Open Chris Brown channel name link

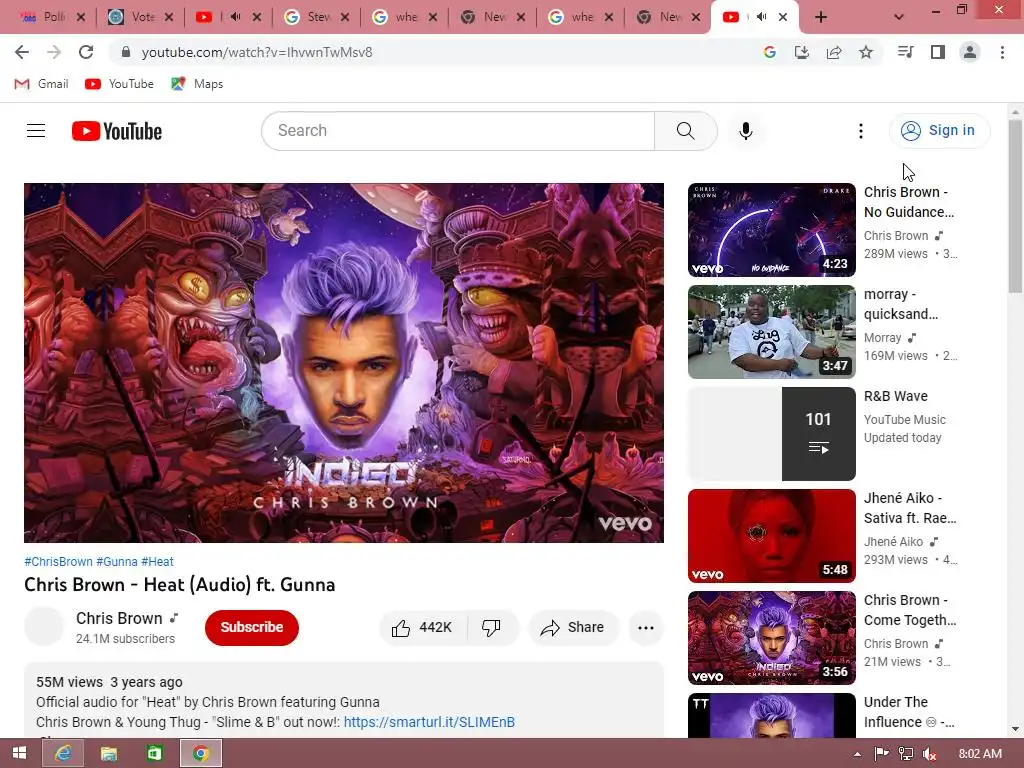pos(119,618)
